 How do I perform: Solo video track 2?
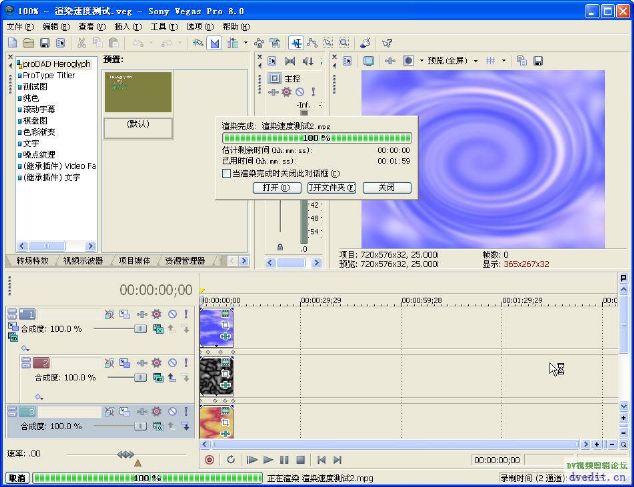[186, 363]
